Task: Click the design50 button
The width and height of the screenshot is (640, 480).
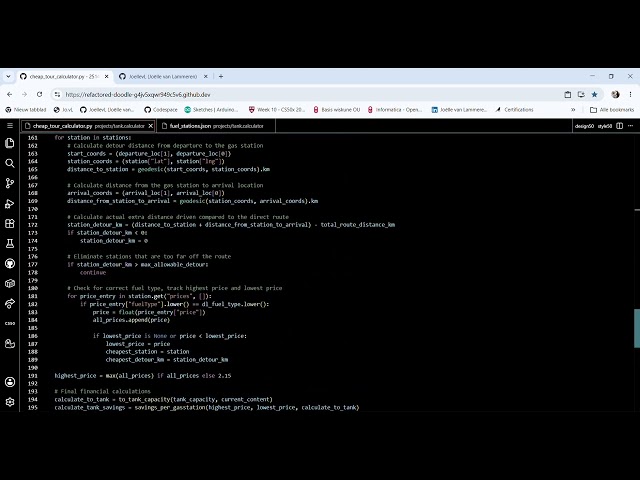Action: click(584, 126)
